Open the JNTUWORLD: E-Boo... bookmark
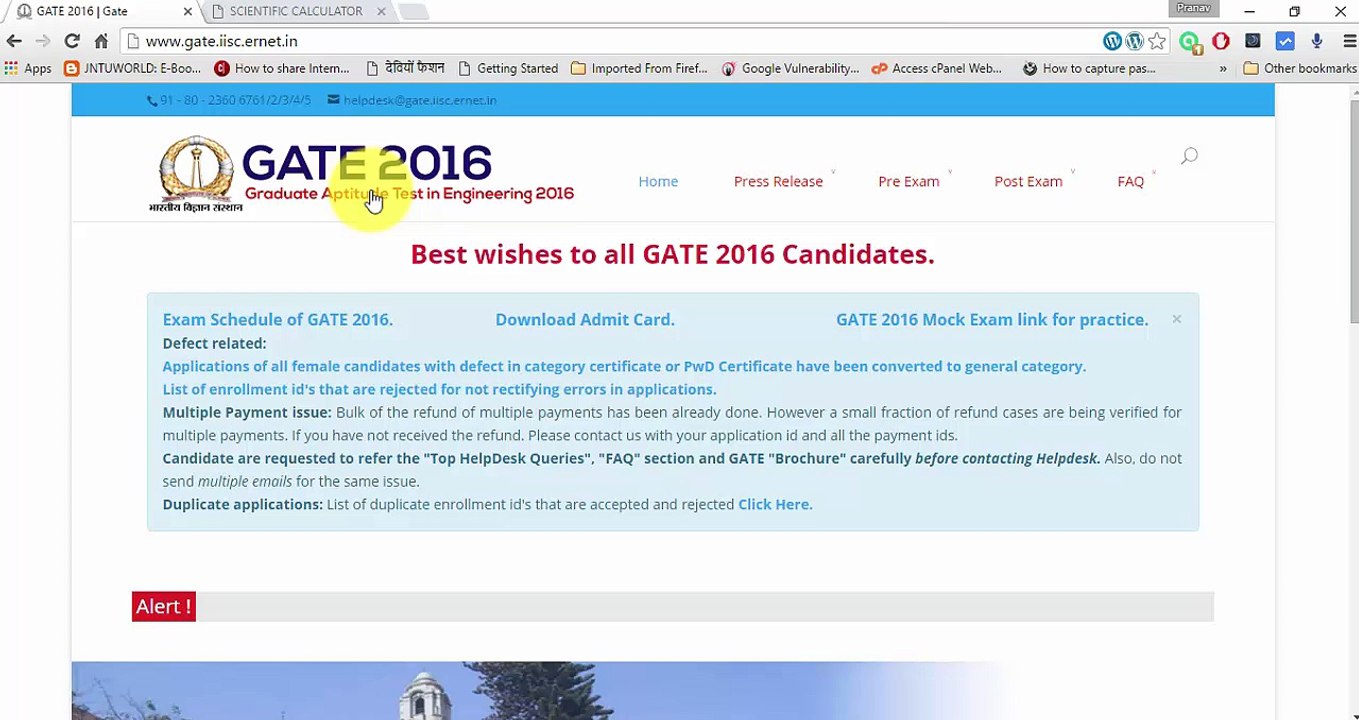Image resolution: width=1359 pixels, height=720 pixels. pos(132,68)
